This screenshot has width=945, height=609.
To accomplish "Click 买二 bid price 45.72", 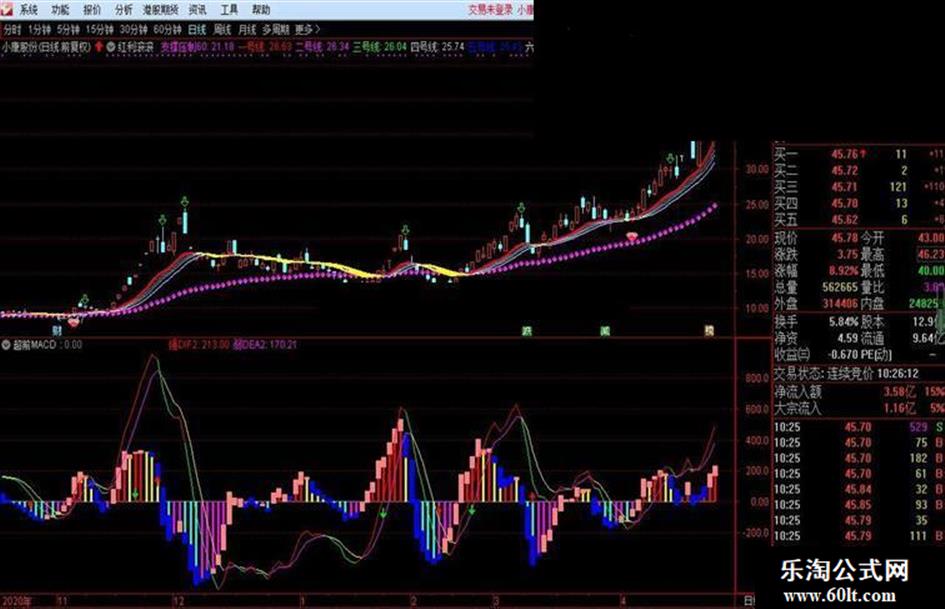I will click(844, 171).
